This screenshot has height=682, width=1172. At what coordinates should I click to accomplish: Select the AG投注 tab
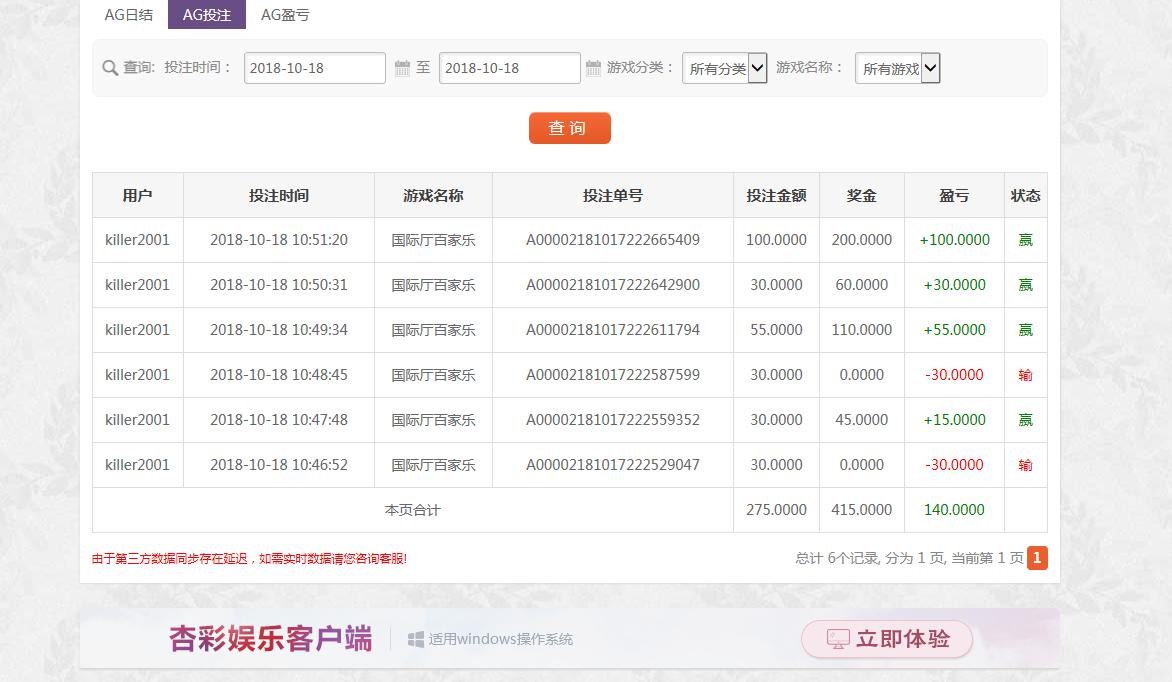pos(206,15)
